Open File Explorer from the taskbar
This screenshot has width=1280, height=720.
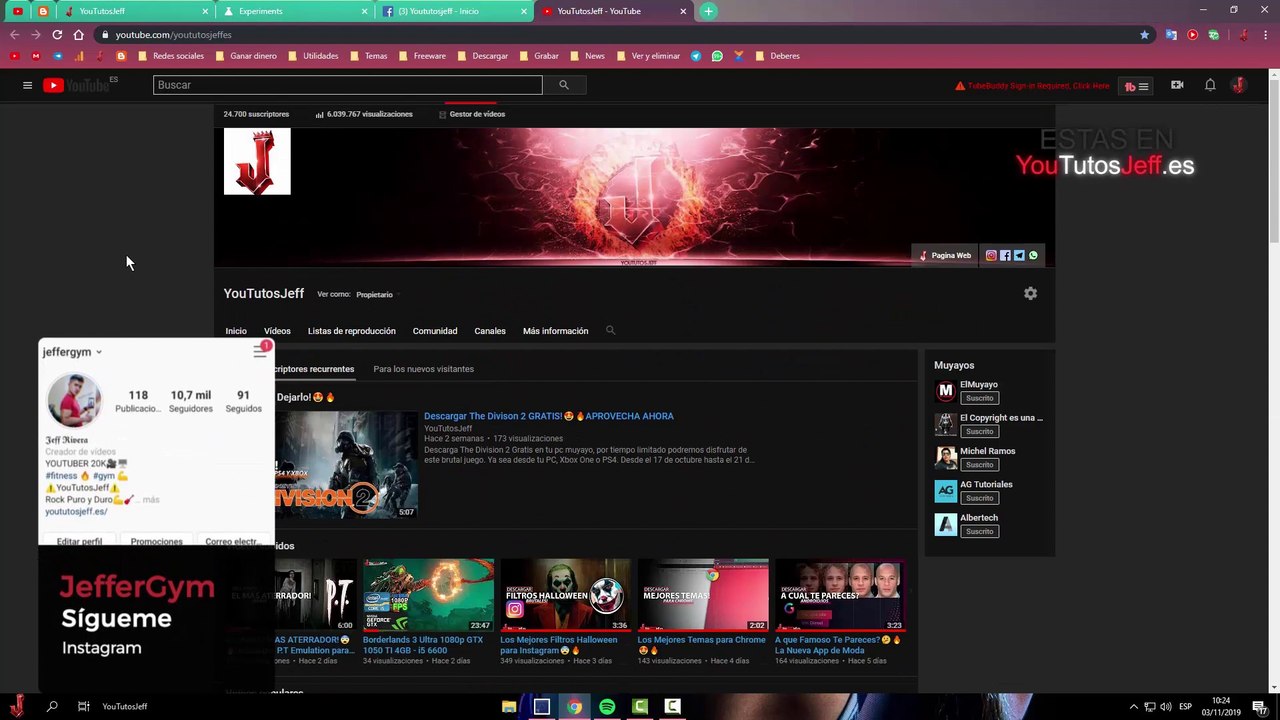tap(509, 706)
